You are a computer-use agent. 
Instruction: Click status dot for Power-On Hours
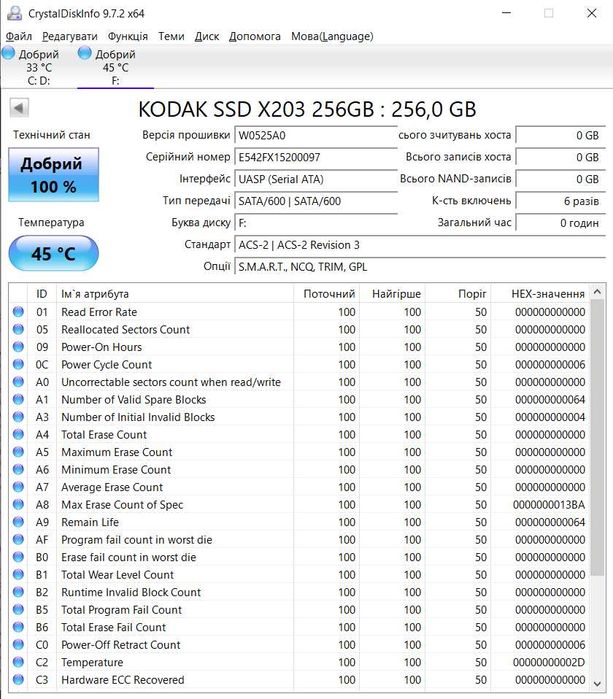18,346
